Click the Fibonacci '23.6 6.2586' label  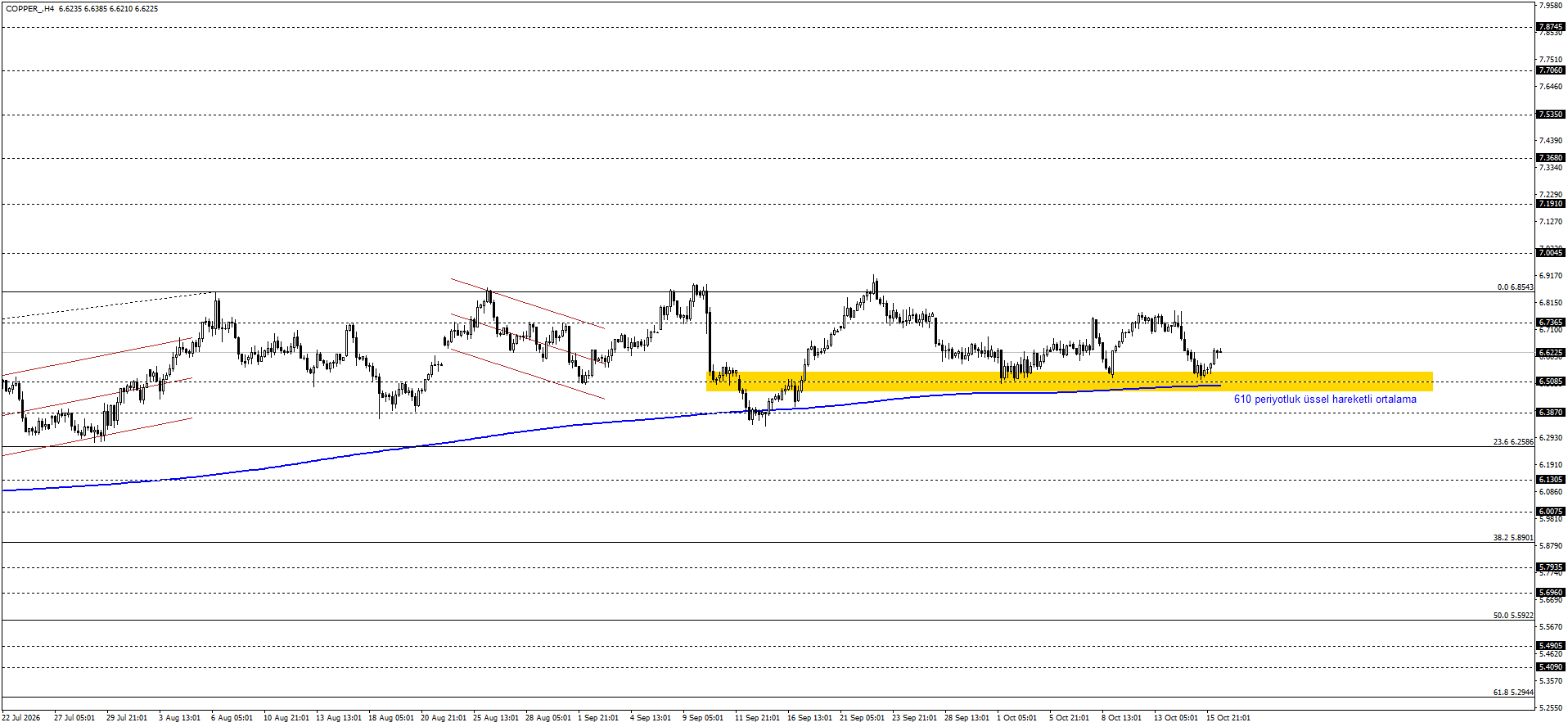pyautogui.click(x=1513, y=442)
